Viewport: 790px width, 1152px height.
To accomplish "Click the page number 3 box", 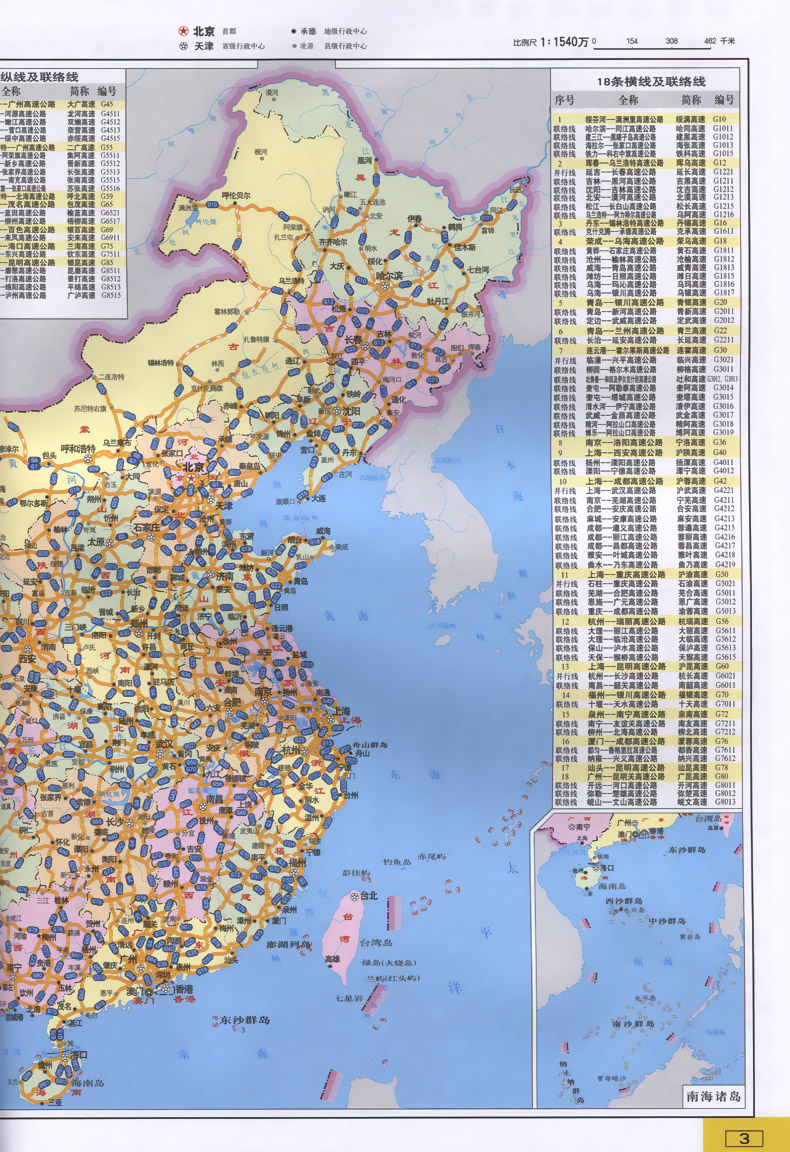I will [x=744, y=1138].
